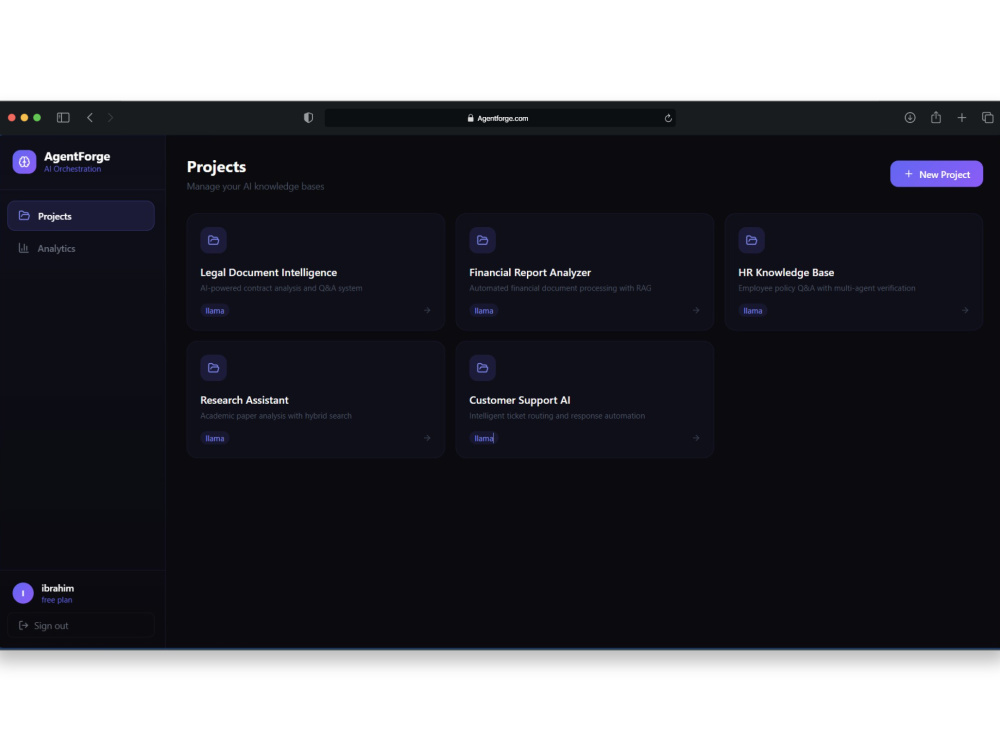This screenshot has height=750, width=1000.
Task: Click the ibrahim user avatar
Action: pos(23,593)
